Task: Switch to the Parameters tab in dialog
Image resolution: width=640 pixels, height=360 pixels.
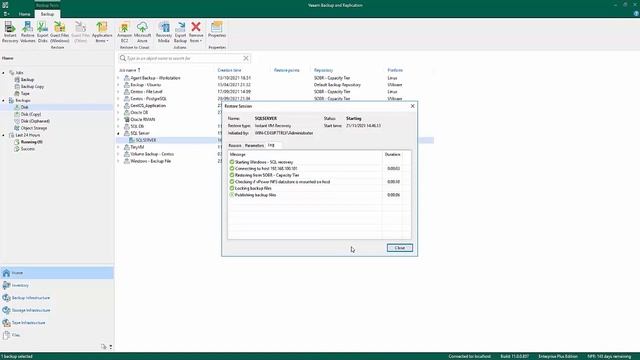Action: (254, 146)
